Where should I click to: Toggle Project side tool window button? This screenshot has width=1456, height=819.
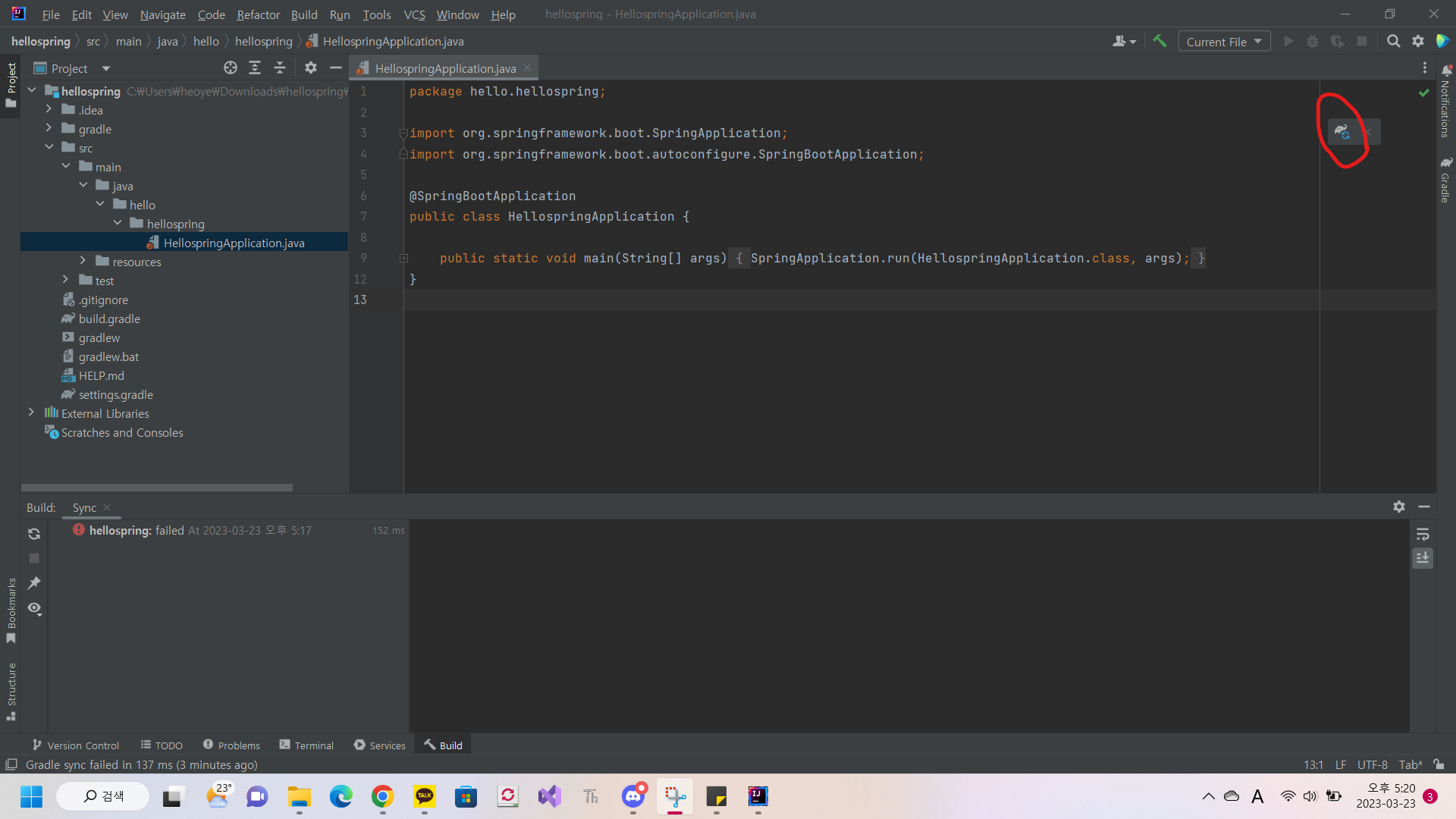(11, 85)
